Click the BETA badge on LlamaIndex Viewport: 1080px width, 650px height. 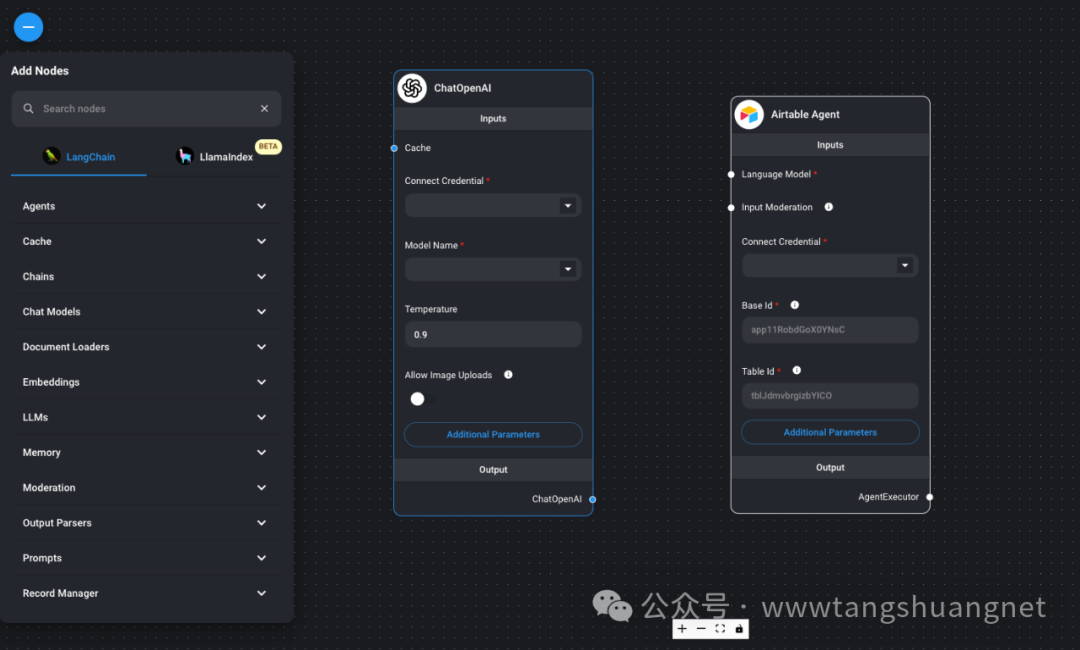pos(268,146)
